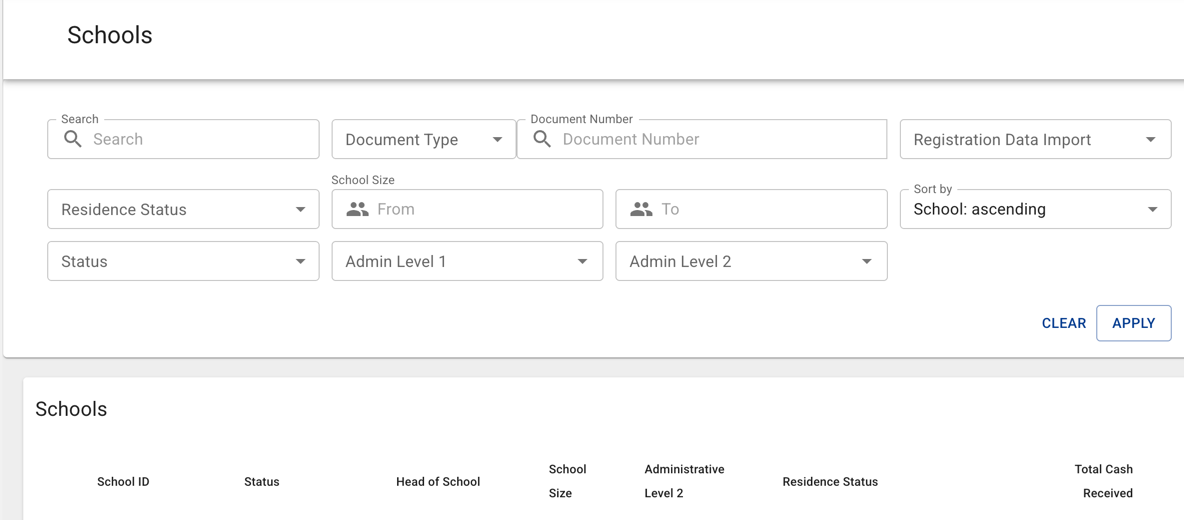Screen dimensions: 1184x520
Task: Click CLEAR to reset filters
Action: coord(1063,323)
